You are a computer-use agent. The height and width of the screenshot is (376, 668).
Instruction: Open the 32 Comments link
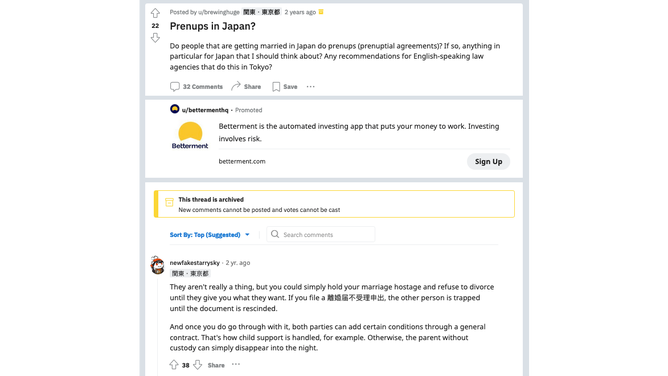point(196,86)
